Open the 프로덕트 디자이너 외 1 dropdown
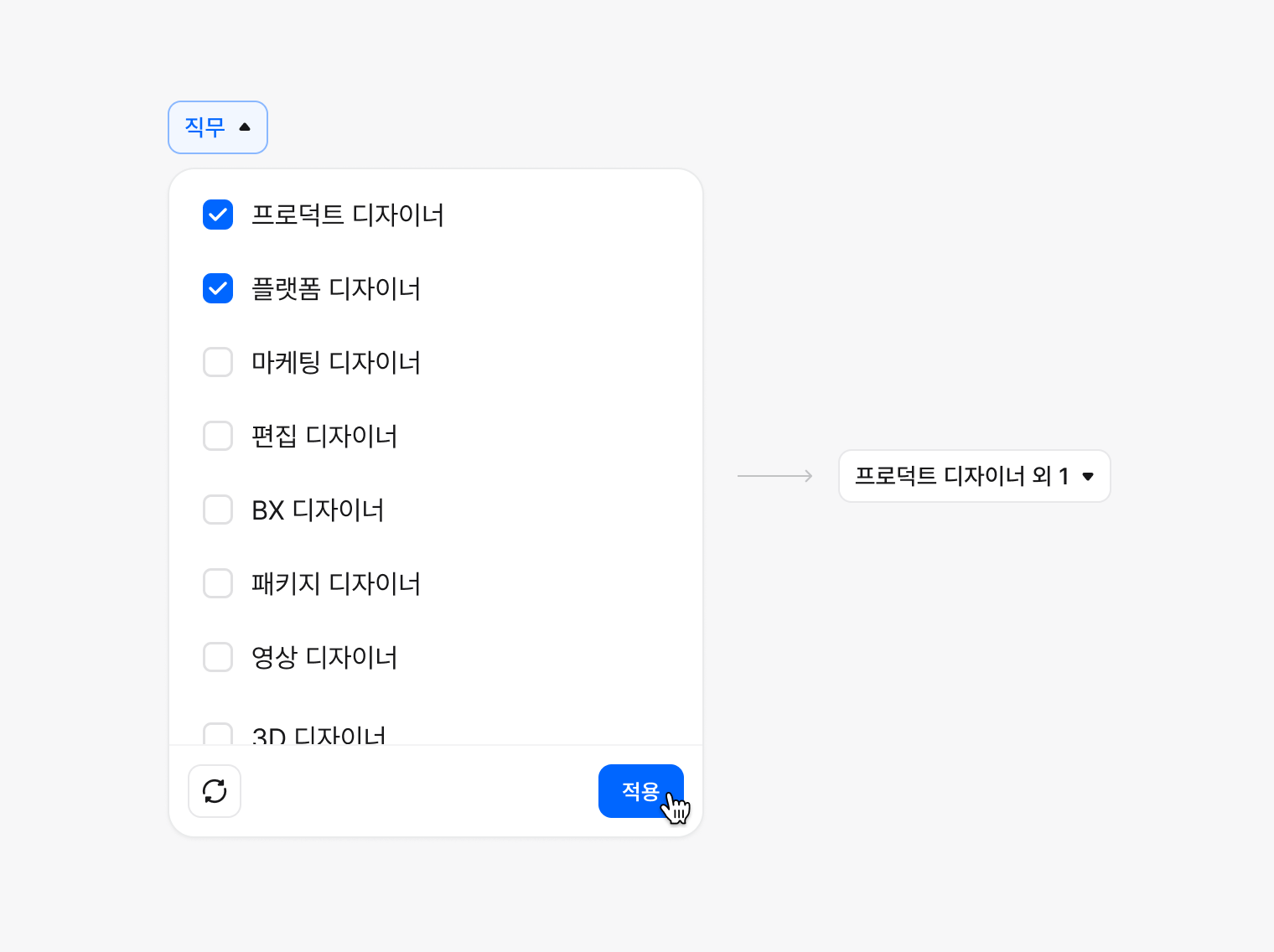Image resolution: width=1274 pixels, height=952 pixels. coord(973,476)
